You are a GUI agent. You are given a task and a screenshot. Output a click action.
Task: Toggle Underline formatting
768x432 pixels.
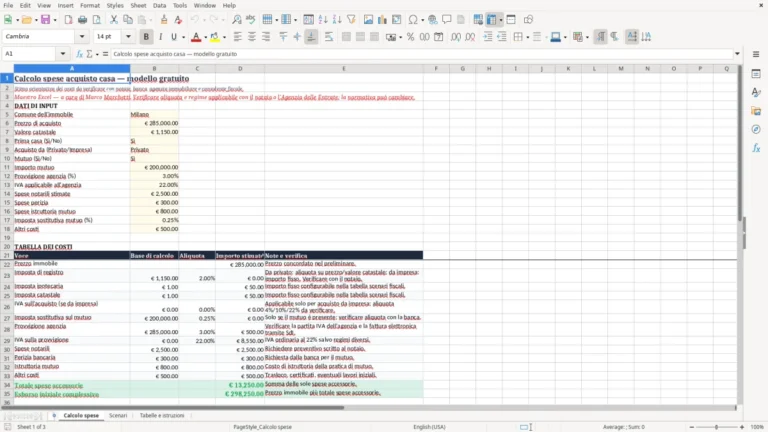pos(173,37)
